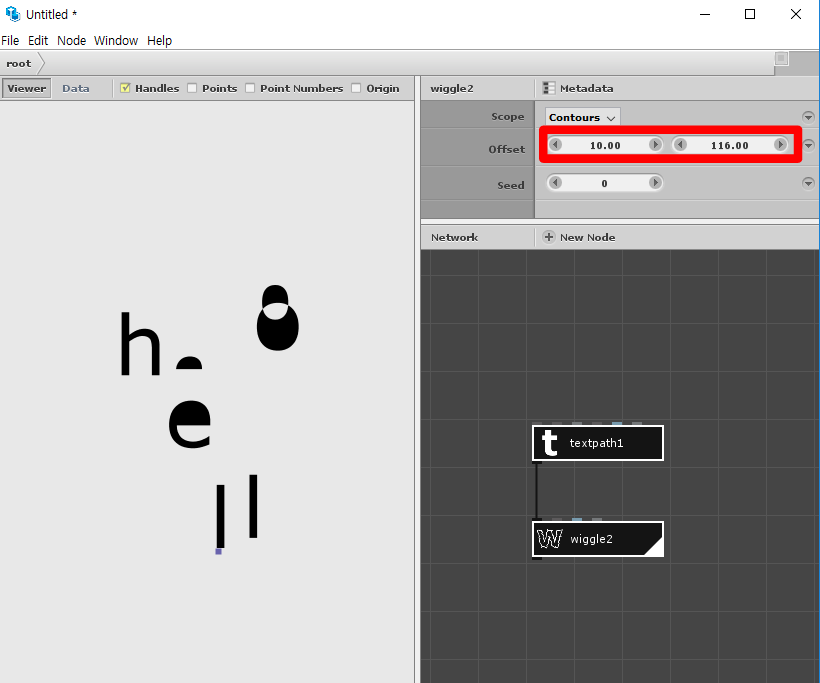Click the NodeBox app icon in title bar
Viewport: 820px width, 683px height.
[13, 14]
